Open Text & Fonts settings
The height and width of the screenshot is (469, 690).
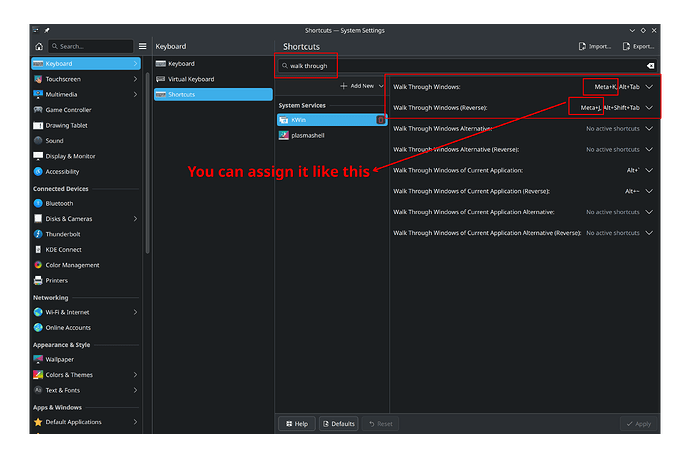click(86, 390)
